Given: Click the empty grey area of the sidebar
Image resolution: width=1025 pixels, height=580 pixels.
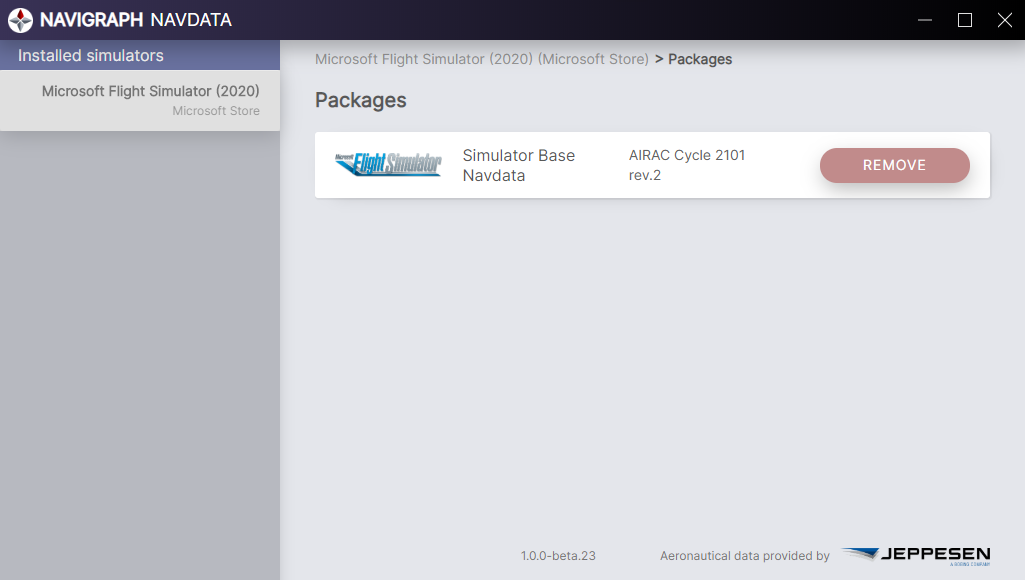Looking at the screenshot, I should click(x=140, y=350).
